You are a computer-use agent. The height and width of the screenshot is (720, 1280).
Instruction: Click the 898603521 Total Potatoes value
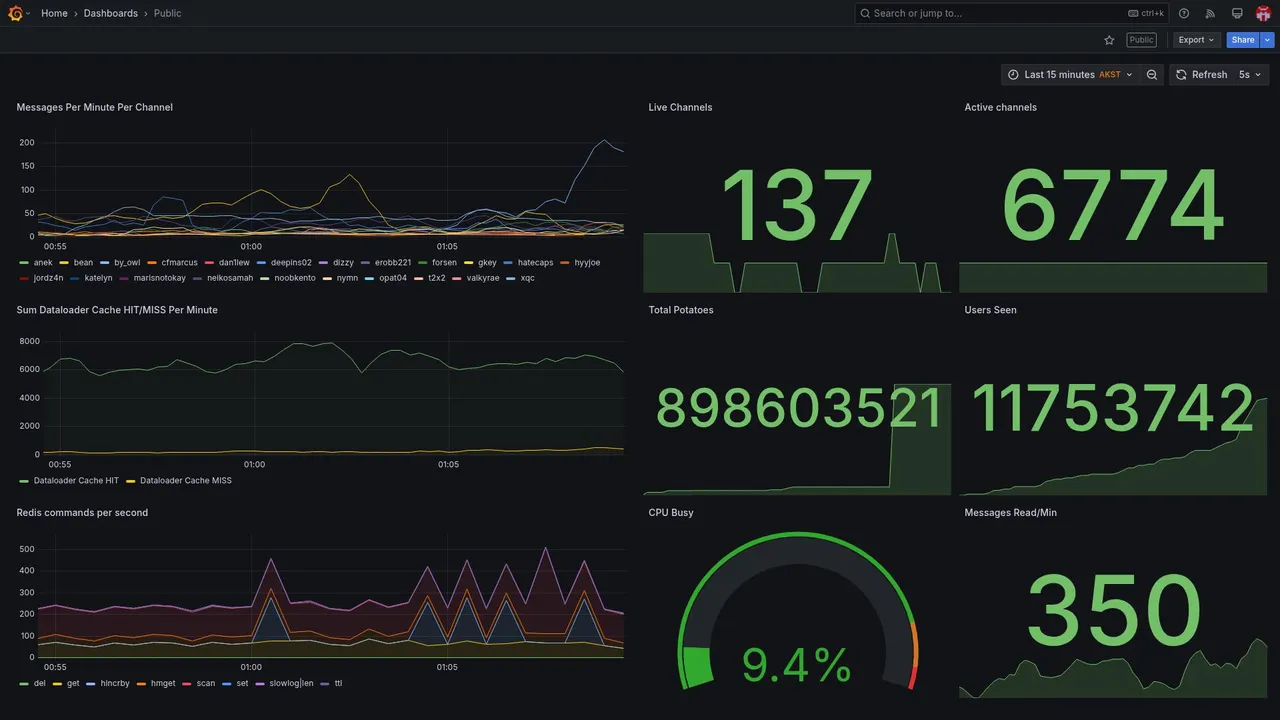point(799,410)
